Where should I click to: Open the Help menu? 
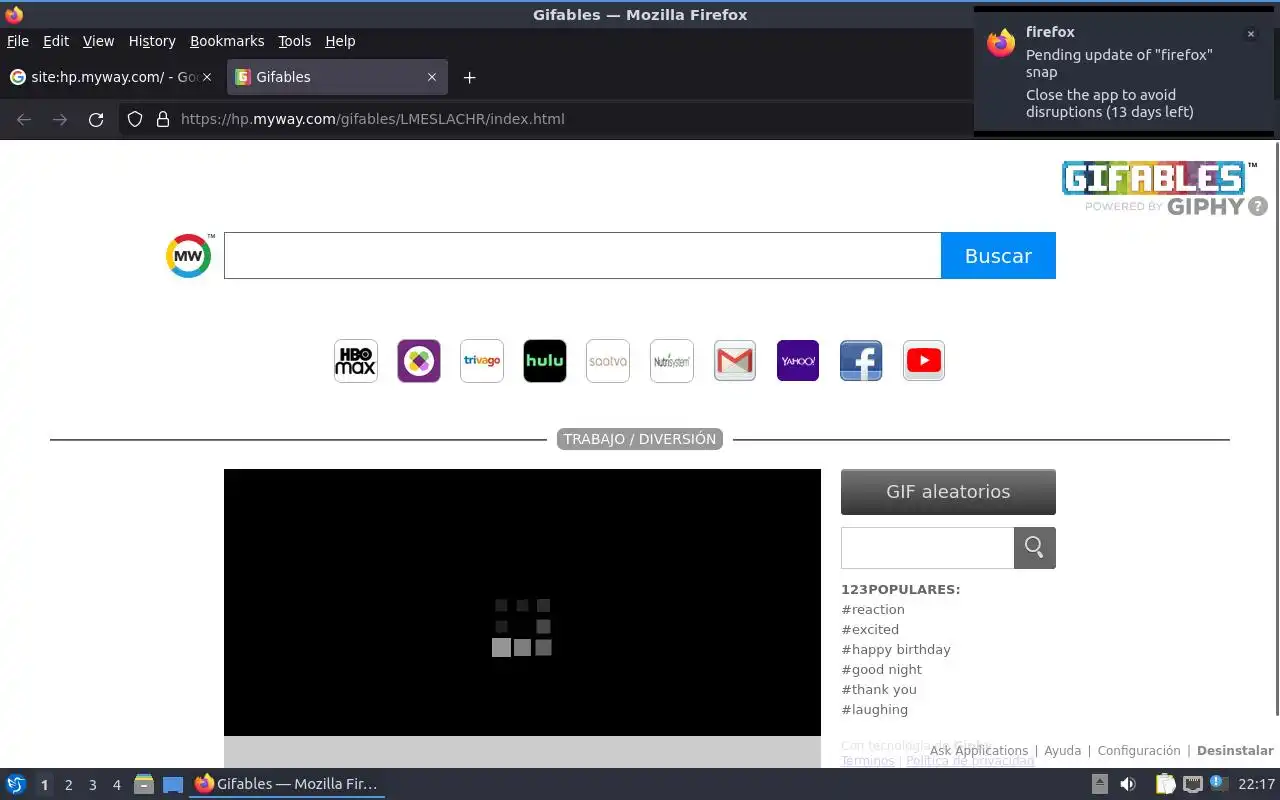(x=340, y=41)
